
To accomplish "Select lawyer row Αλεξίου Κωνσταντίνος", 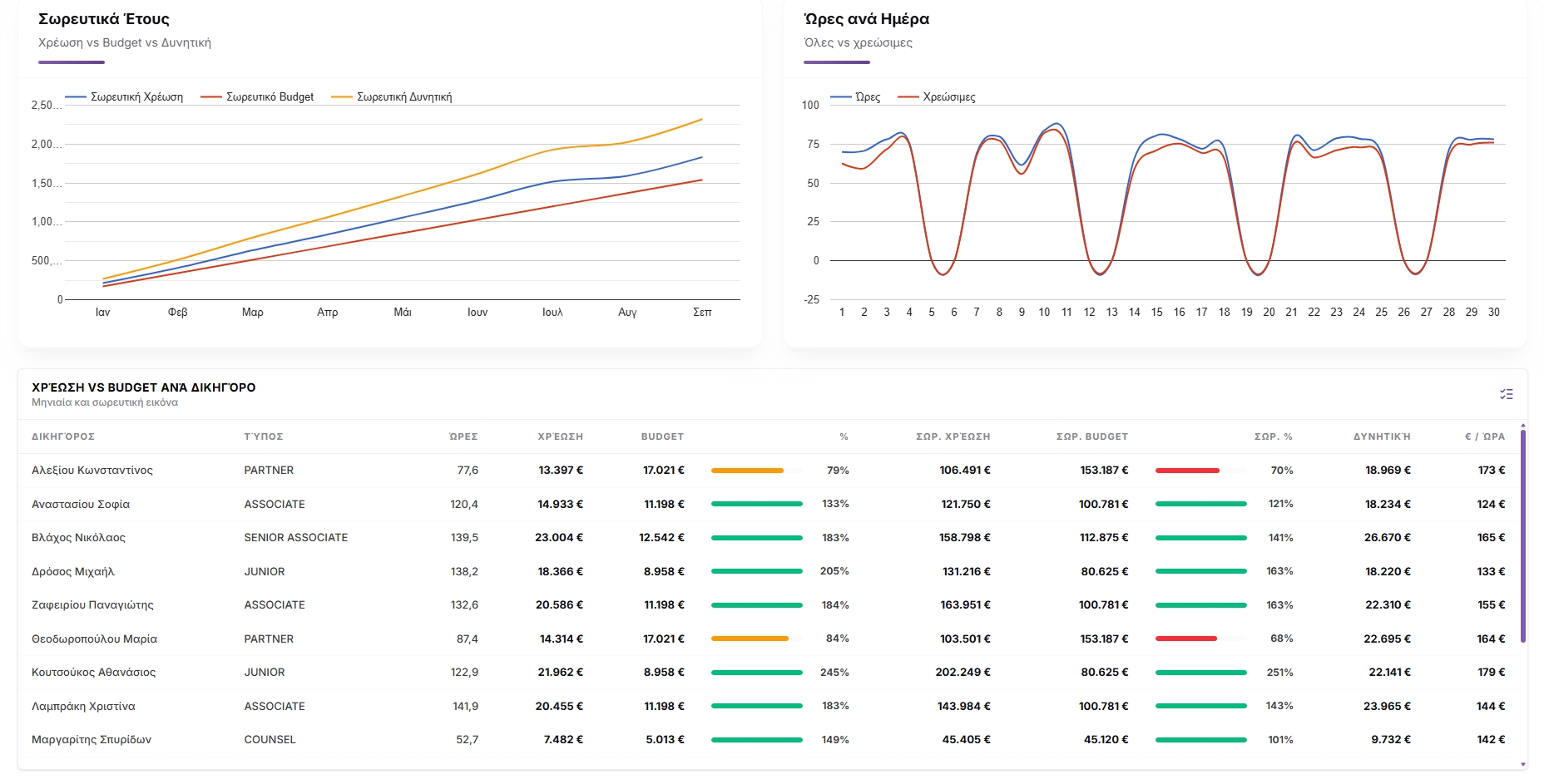I will click(x=769, y=471).
